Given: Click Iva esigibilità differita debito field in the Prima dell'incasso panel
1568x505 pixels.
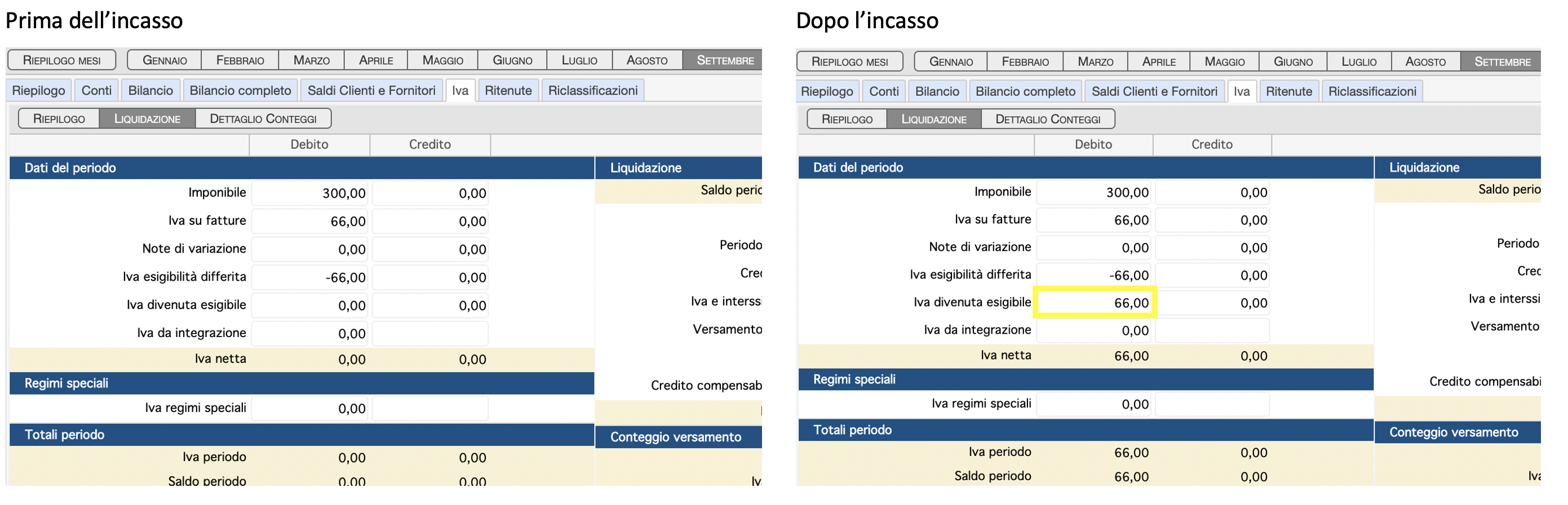Looking at the screenshot, I should click(310, 277).
